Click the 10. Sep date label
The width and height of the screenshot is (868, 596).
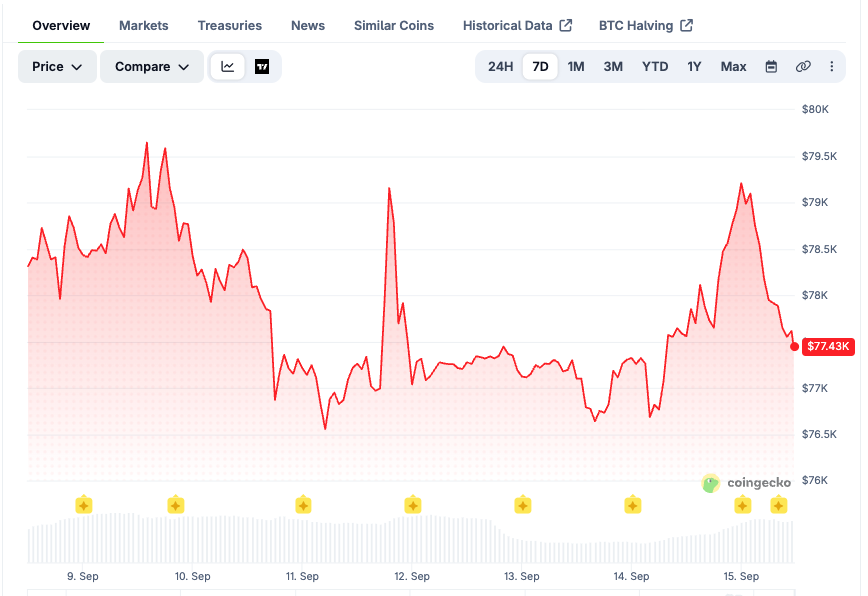(193, 576)
